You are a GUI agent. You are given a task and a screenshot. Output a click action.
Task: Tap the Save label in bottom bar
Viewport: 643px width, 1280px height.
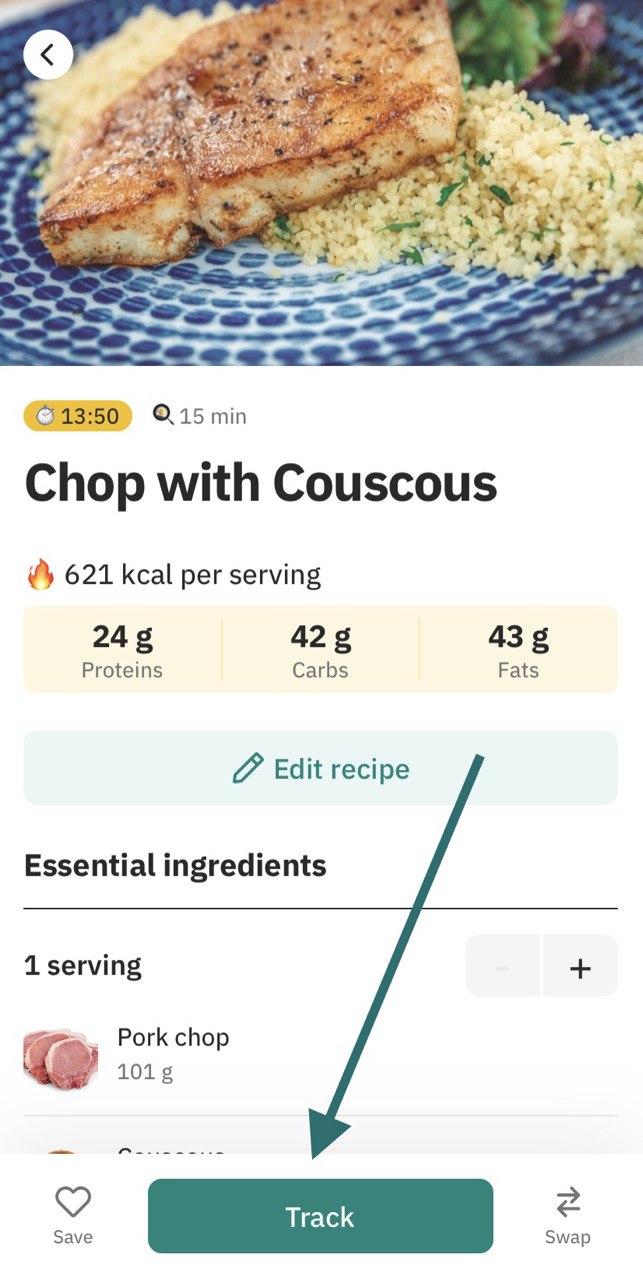click(x=71, y=1237)
